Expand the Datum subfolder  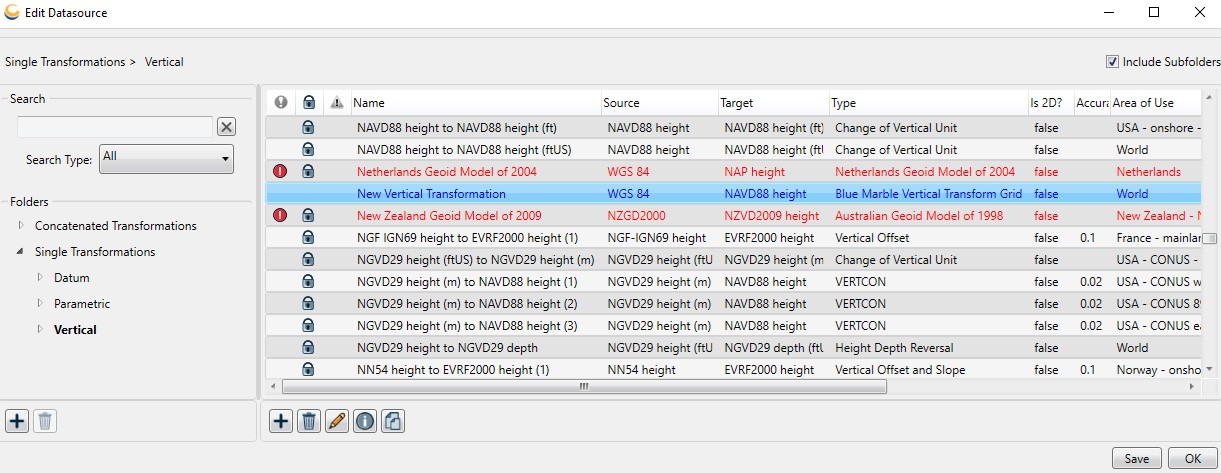click(40, 278)
